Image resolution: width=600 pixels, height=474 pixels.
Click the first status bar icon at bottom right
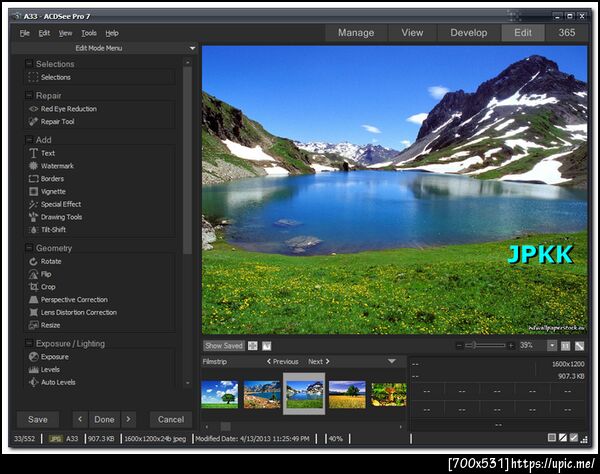point(551,438)
